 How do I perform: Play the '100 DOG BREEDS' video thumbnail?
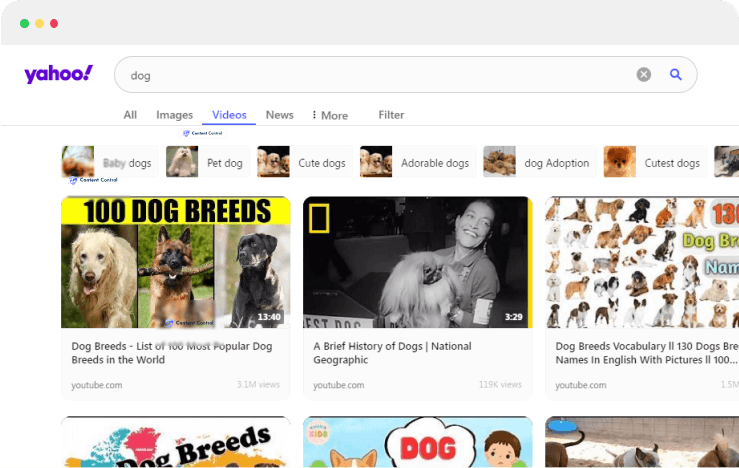[x=176, y=262]
